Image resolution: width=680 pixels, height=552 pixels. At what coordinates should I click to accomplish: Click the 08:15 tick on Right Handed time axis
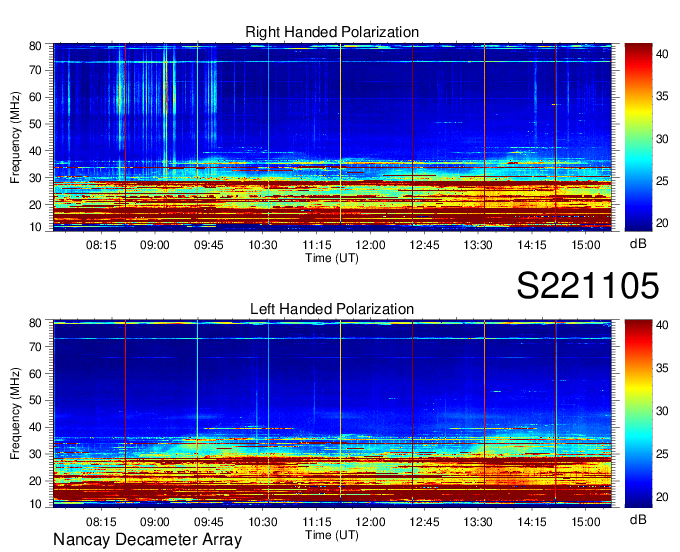[x=101, y=245]
